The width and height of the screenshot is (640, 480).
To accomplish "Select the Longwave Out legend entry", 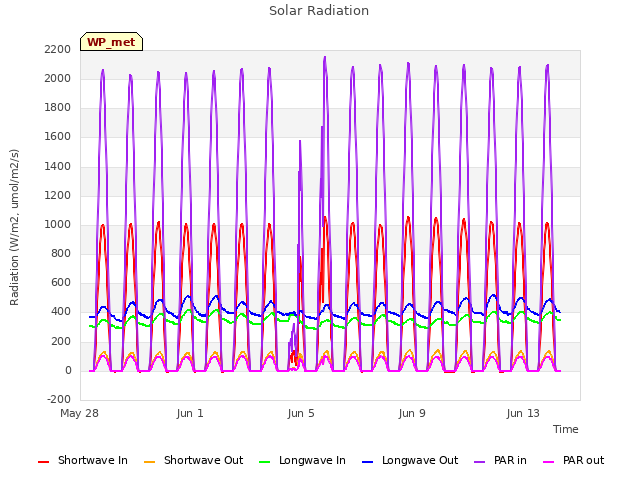I will (410, 460).
